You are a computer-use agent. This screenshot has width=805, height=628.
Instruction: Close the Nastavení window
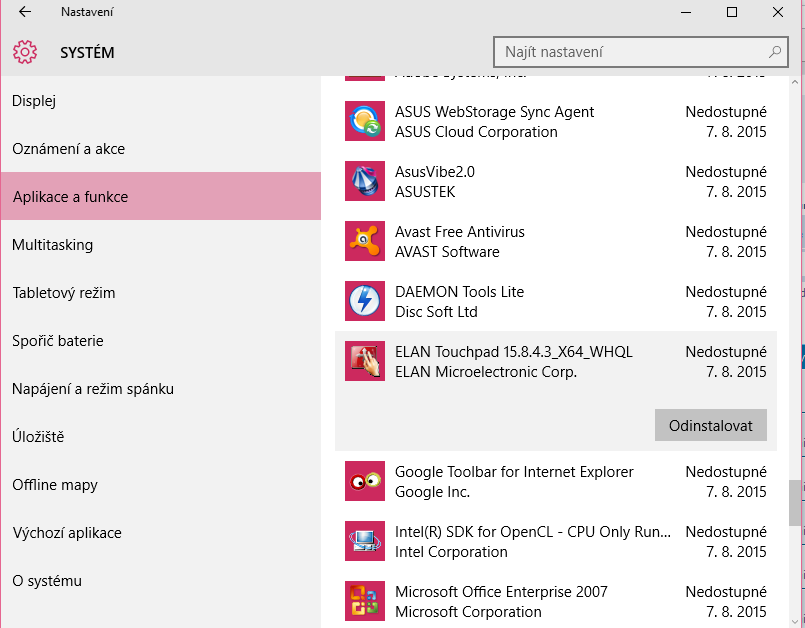(x=778, y=12)
